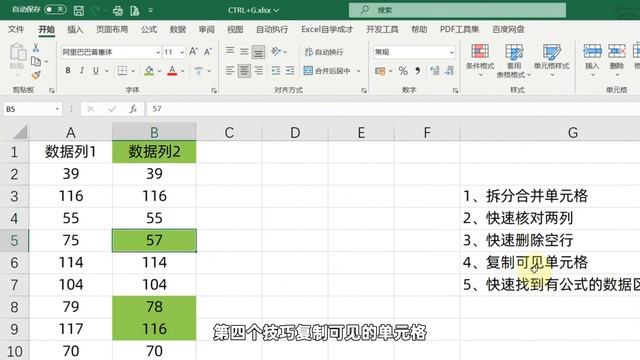640x360 pixels.
Task: Open the font name dropdown
Action: tap(158, 52)
